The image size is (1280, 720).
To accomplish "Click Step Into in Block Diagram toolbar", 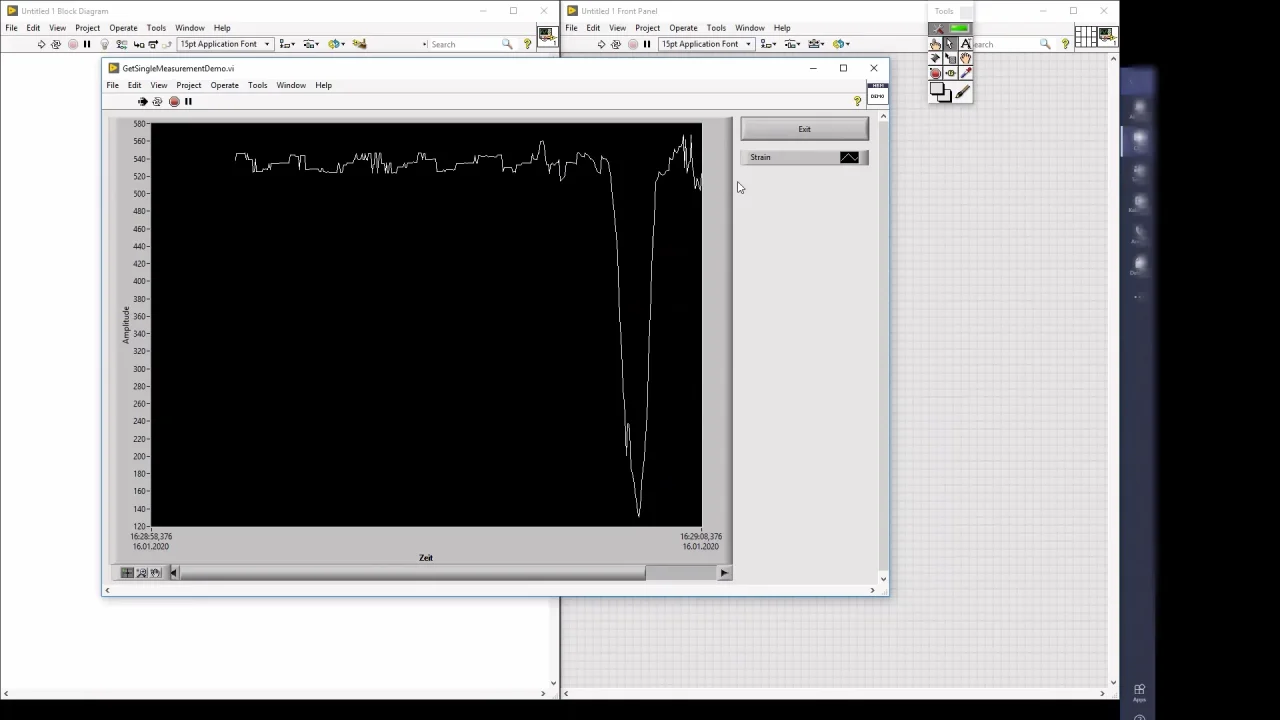I will click(139, 44).
